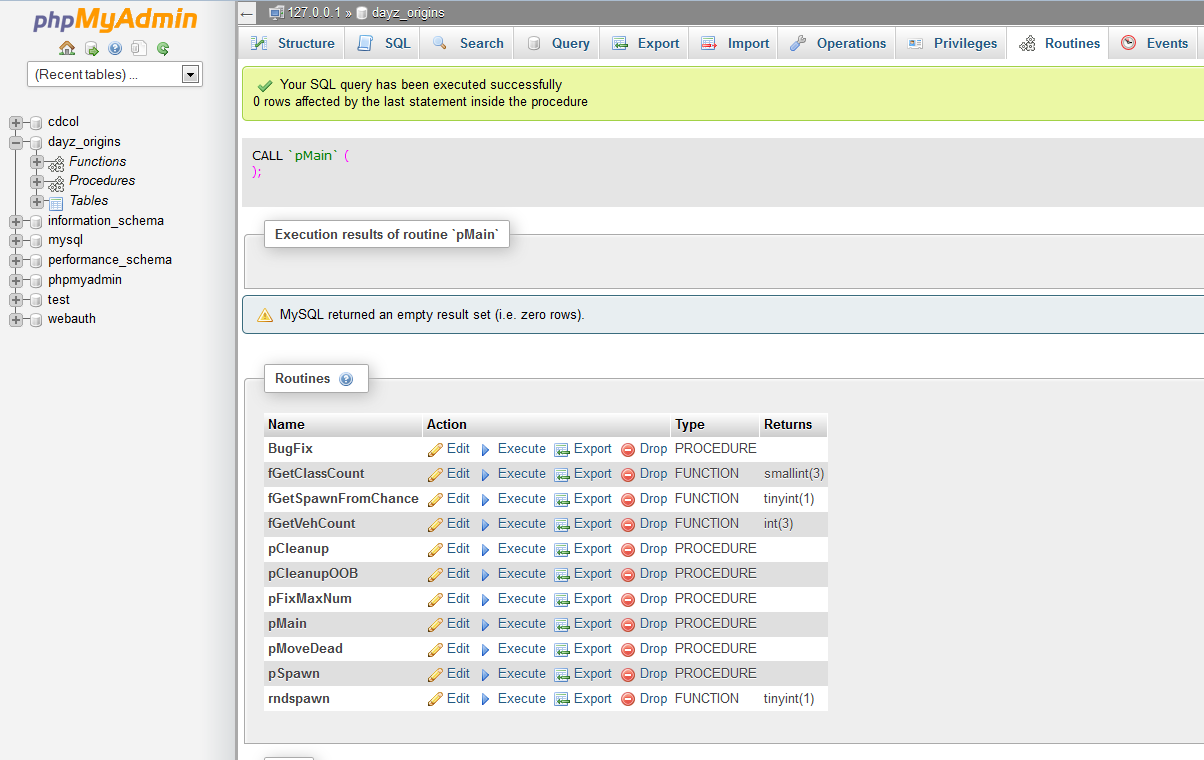Click the phpMyAdmin logo
The height and width of the screenshot is (760, 1204).
pos(116,20)
